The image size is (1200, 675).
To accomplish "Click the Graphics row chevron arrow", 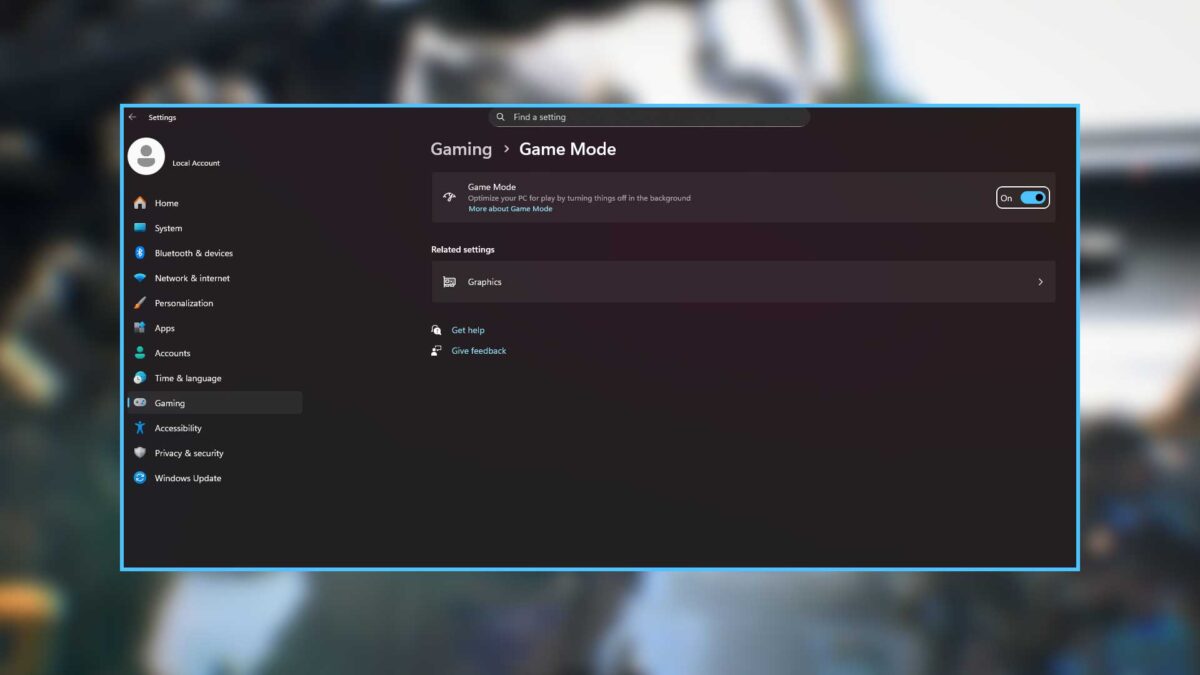I will click(1040, 281).
